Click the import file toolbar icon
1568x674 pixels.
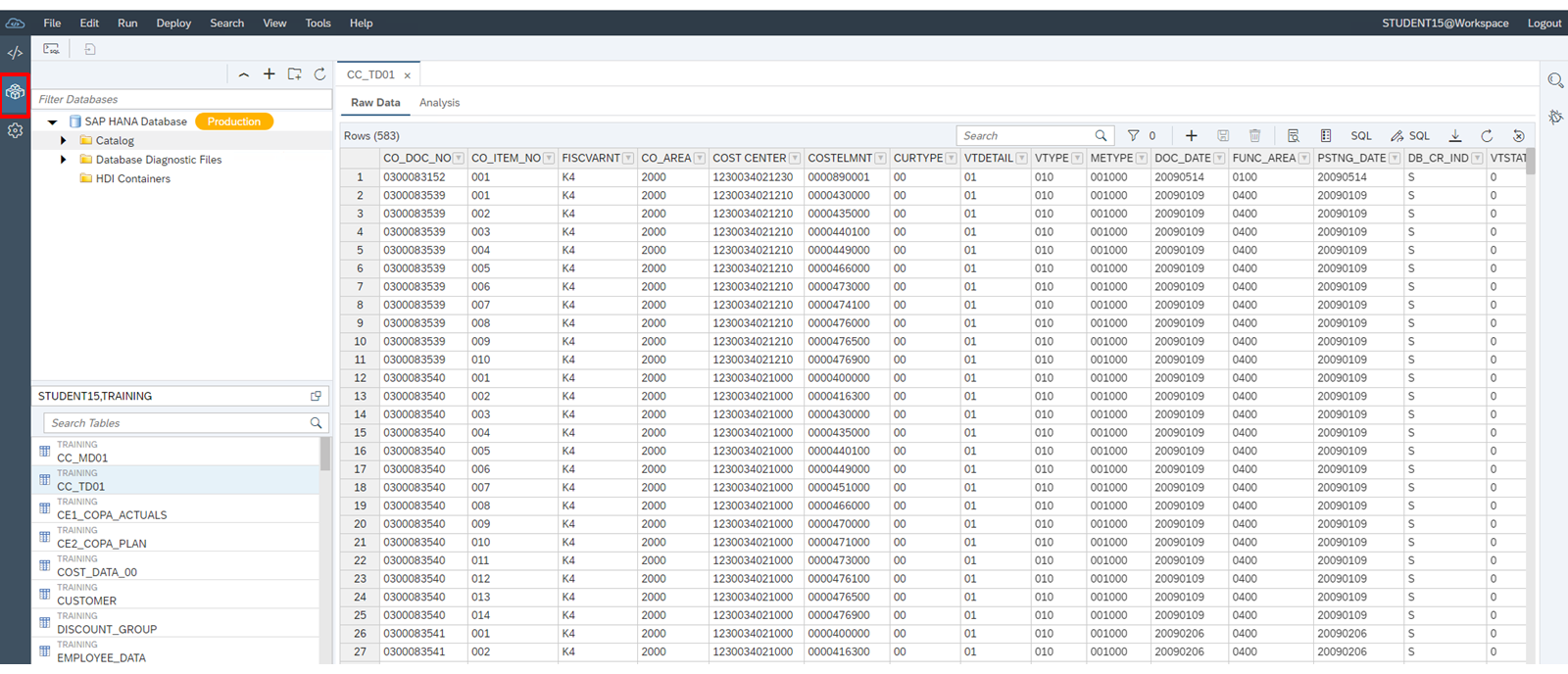point(89,49)
